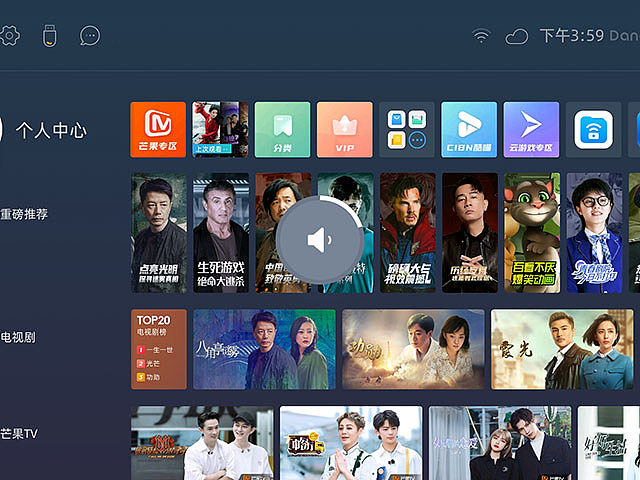Select 芒果TV in the sidebar
The height and width of the screenshot is (480, 640).
(x=19, y=433)
